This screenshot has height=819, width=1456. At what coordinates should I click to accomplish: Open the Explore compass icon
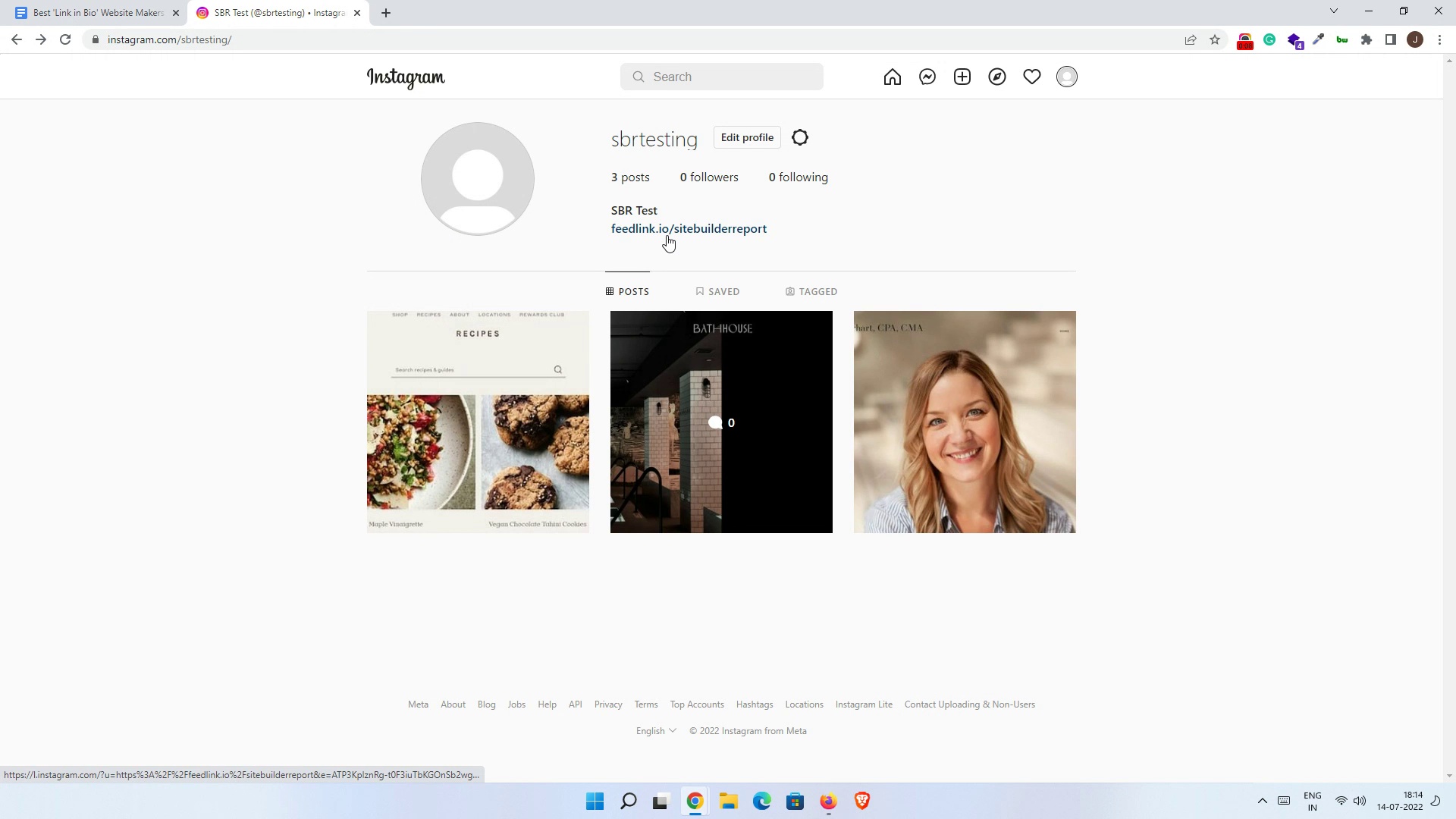pyautogui.click(x=996, y=77)
